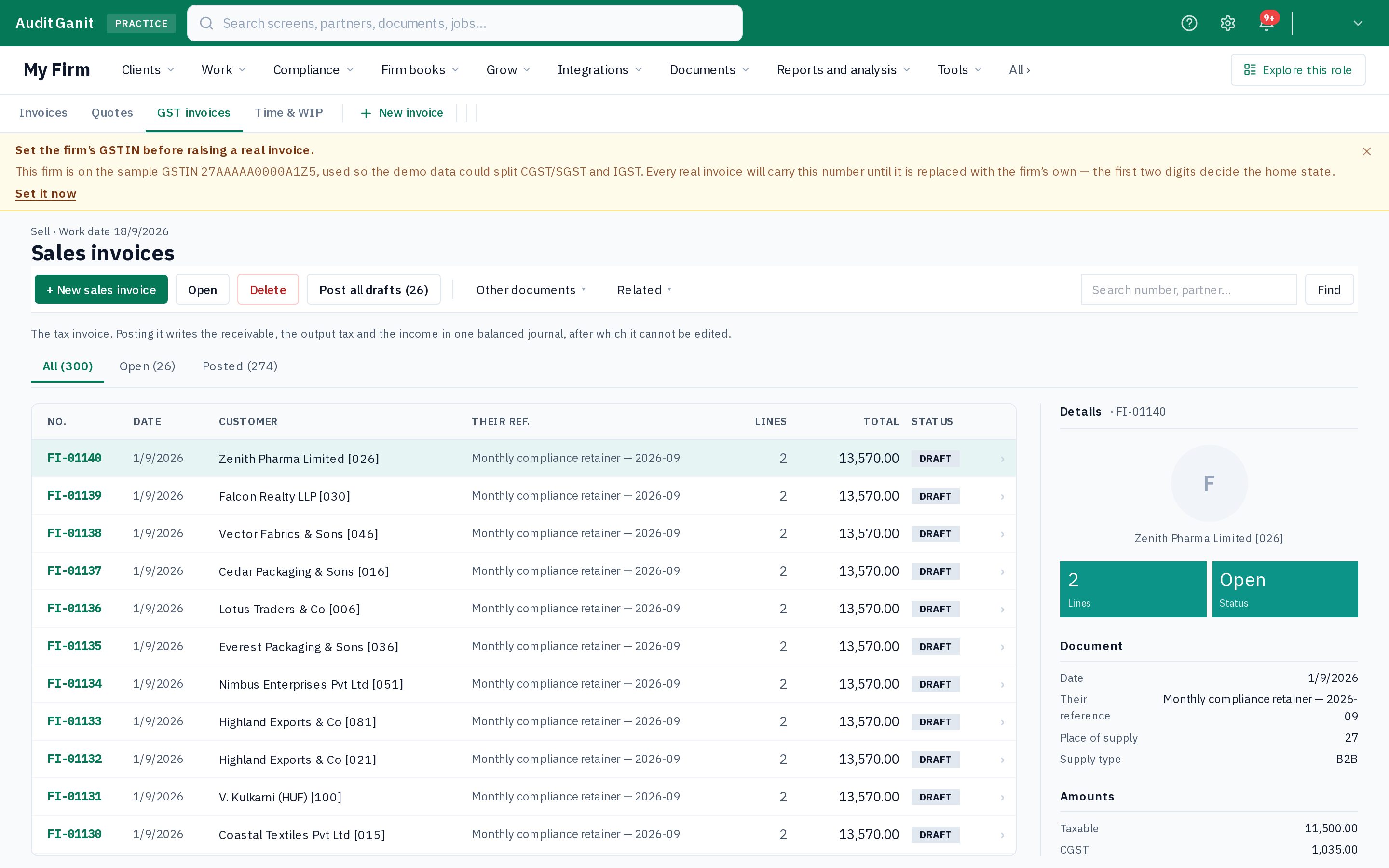1389x868 pixels.
Task: Click + New sales invoice button
Action: (x=101, y=289)
